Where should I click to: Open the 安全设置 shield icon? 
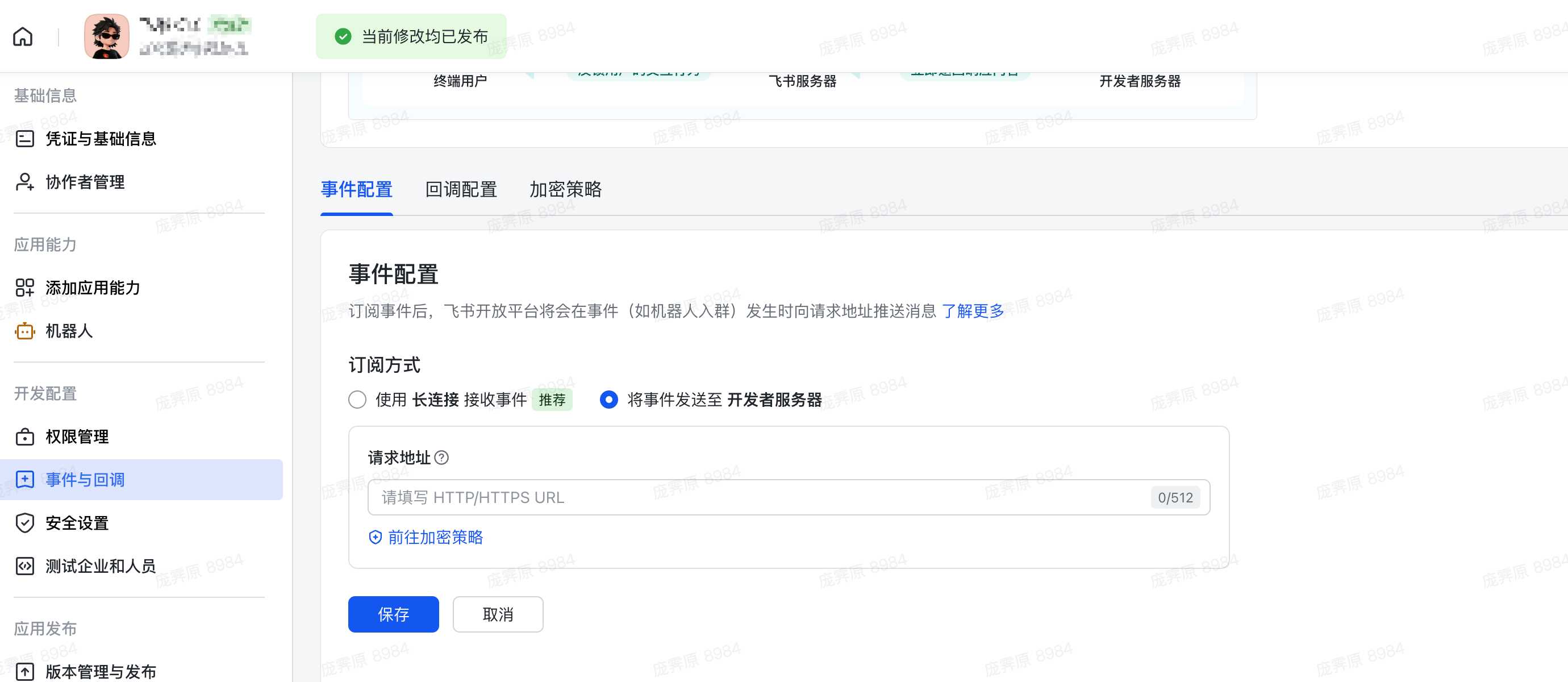coord(25,523)
